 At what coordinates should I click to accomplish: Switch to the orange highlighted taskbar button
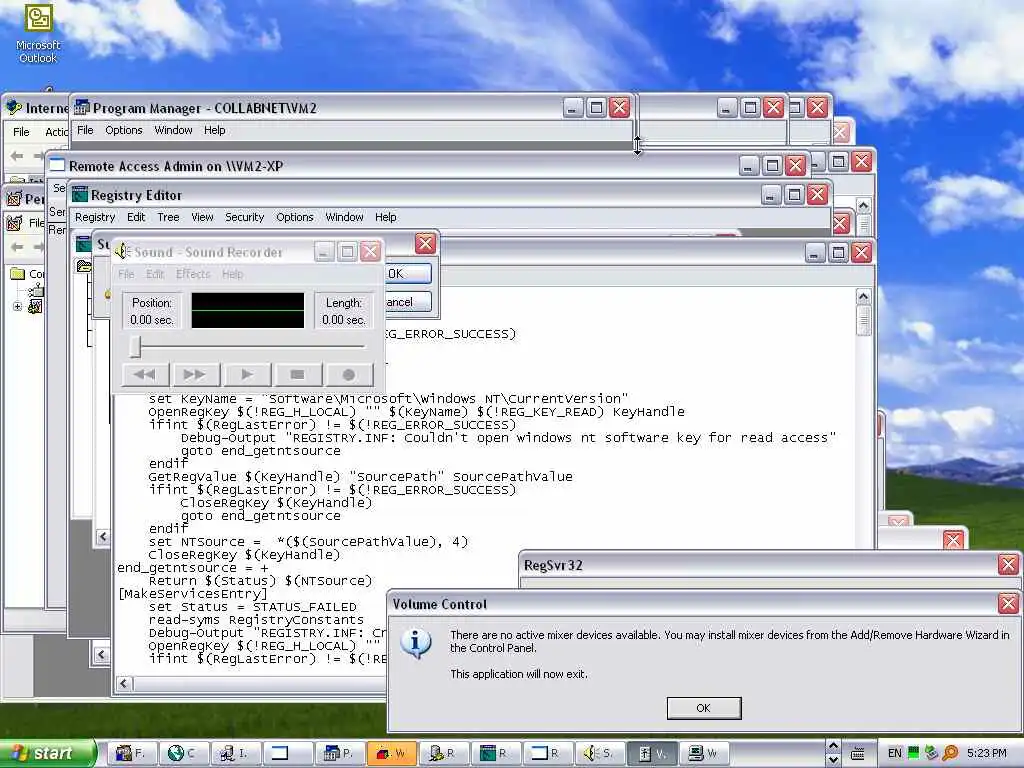tap(391, 753)
